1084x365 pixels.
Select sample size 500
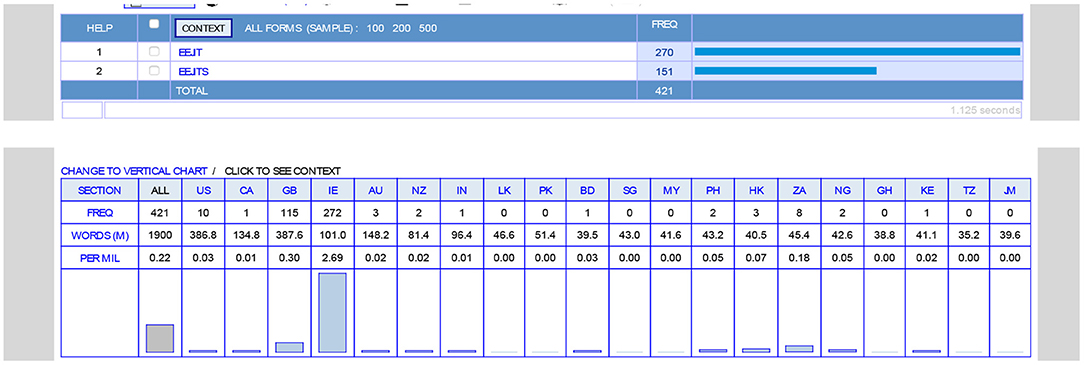coord(427,29)
